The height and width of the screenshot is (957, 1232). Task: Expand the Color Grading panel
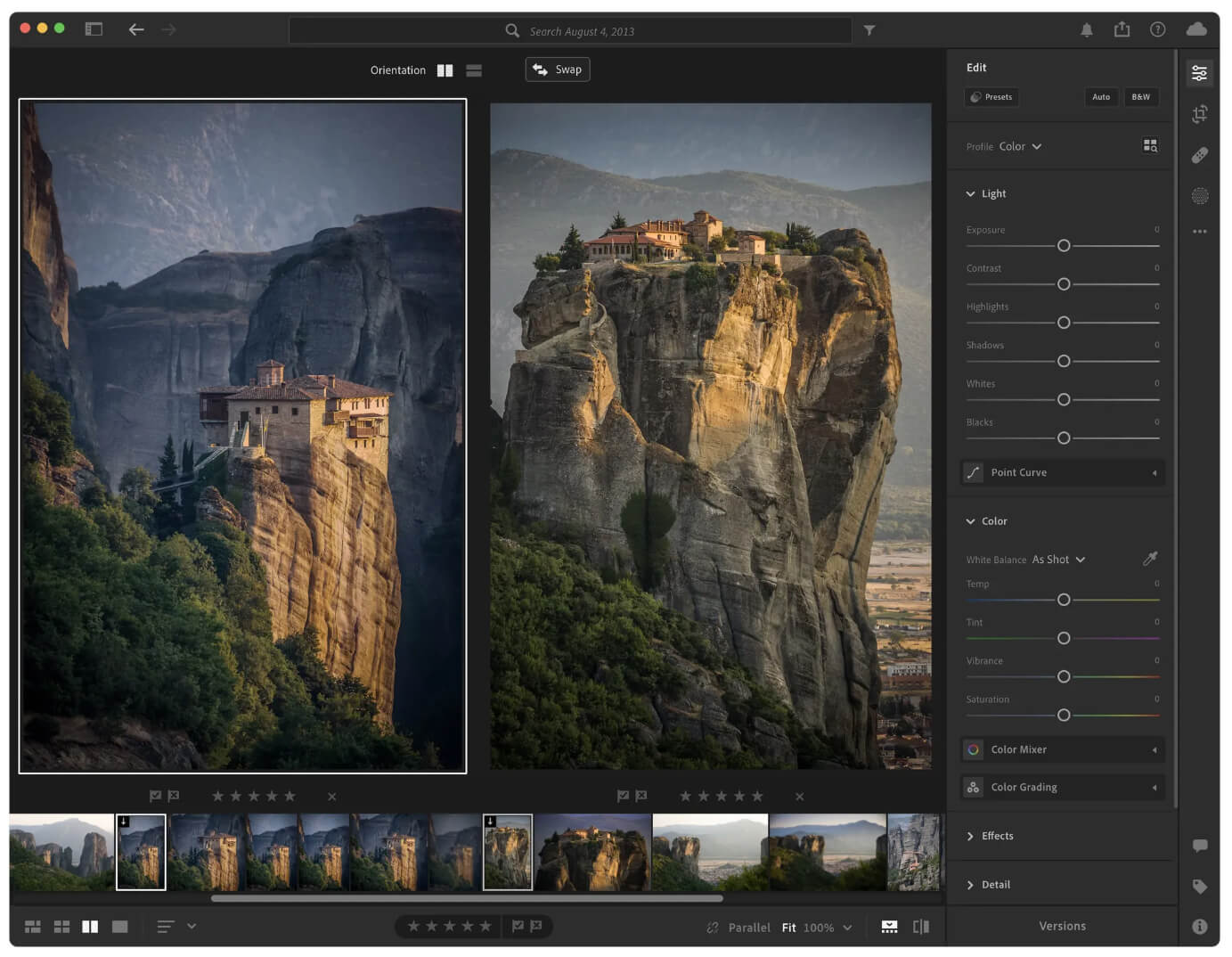pyautogui.click(x=1063, y=787)
